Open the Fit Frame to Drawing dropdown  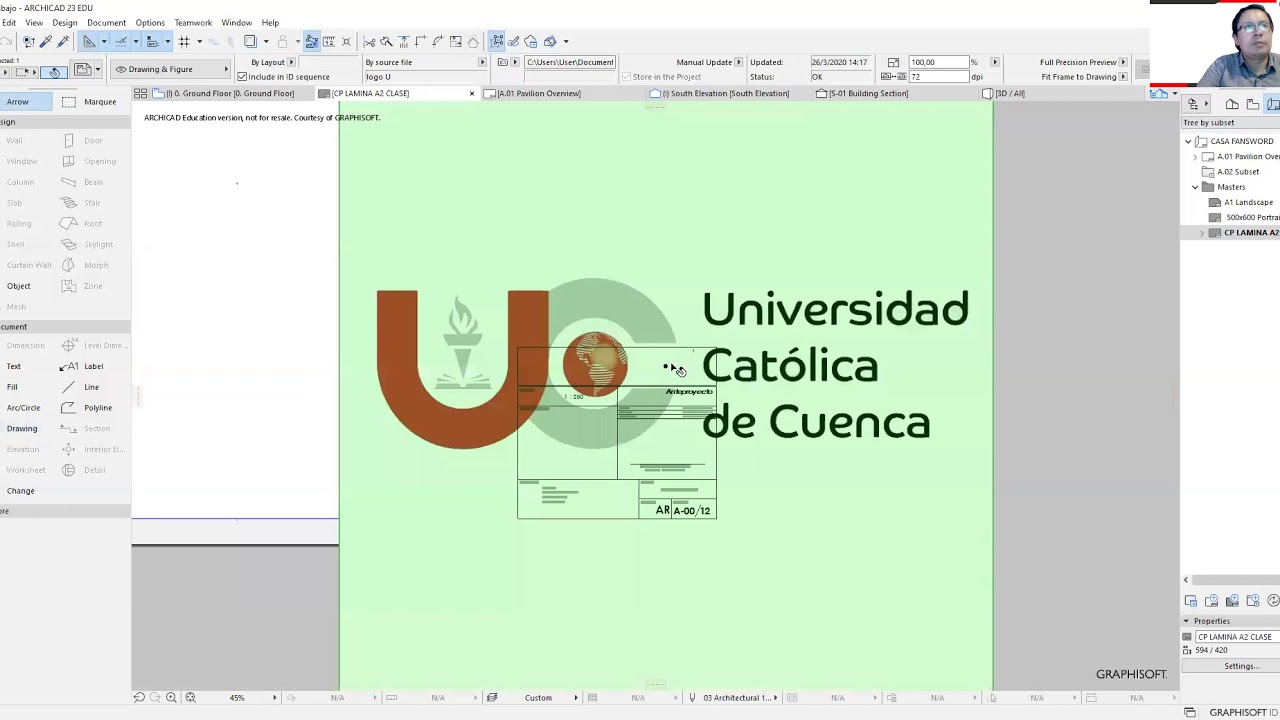[1123, 77]
